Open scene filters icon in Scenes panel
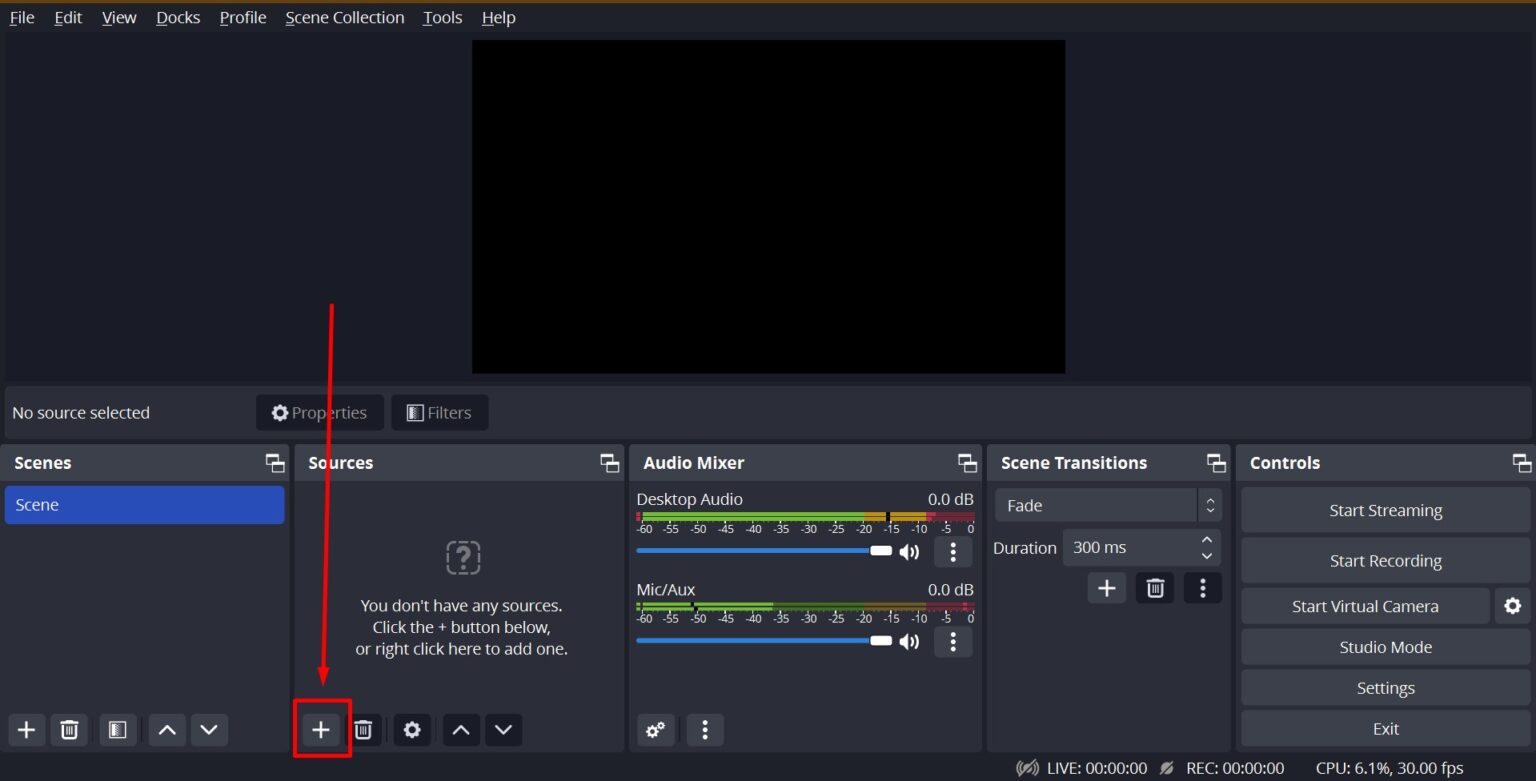 click(117, 730)
